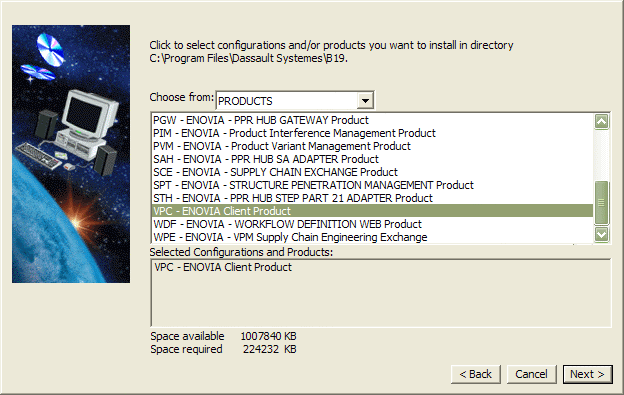Deselect highlighted VPC - ENOVIA Client Product
The image size is (624, 395).
point(372,211)
